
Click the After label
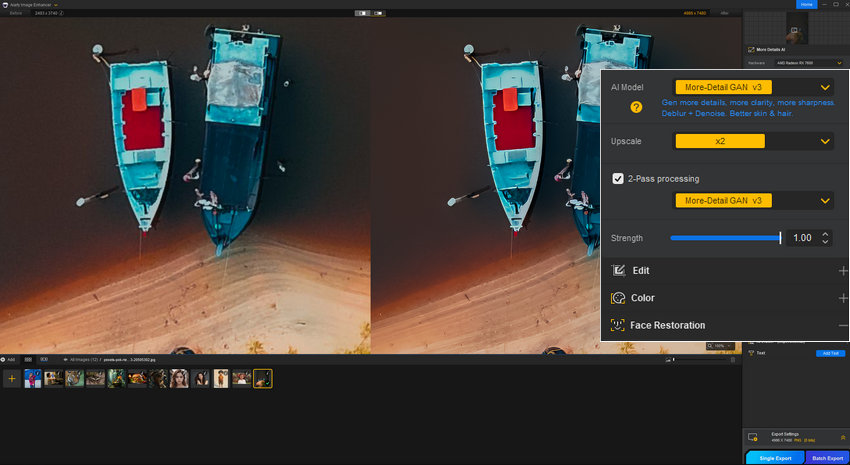tap(724, 13)
